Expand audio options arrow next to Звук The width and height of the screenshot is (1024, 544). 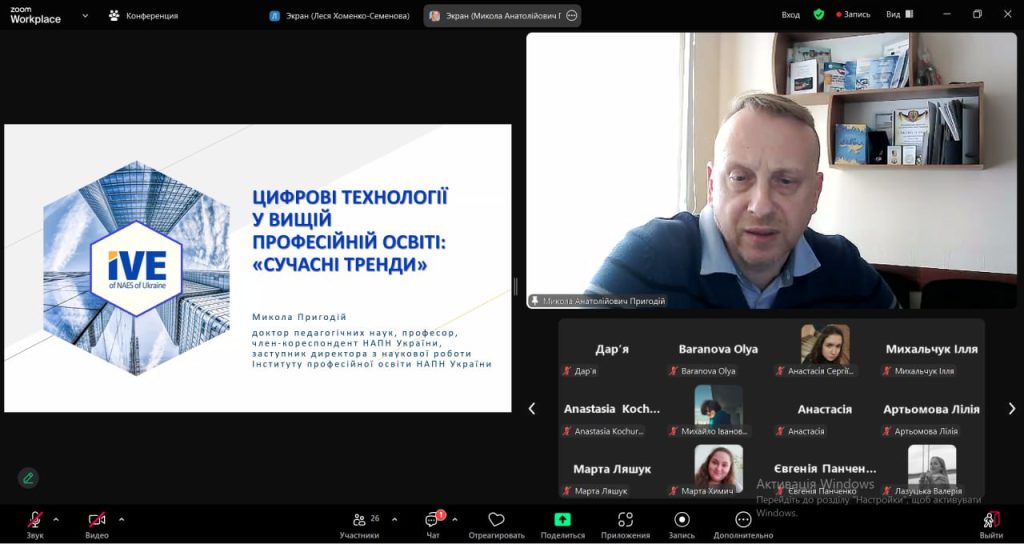coord(56,519)
